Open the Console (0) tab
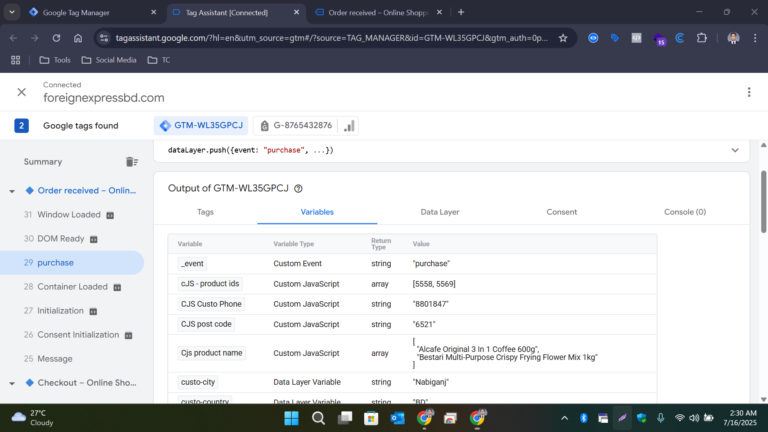 pyautogui.click(x=685, y=212)
